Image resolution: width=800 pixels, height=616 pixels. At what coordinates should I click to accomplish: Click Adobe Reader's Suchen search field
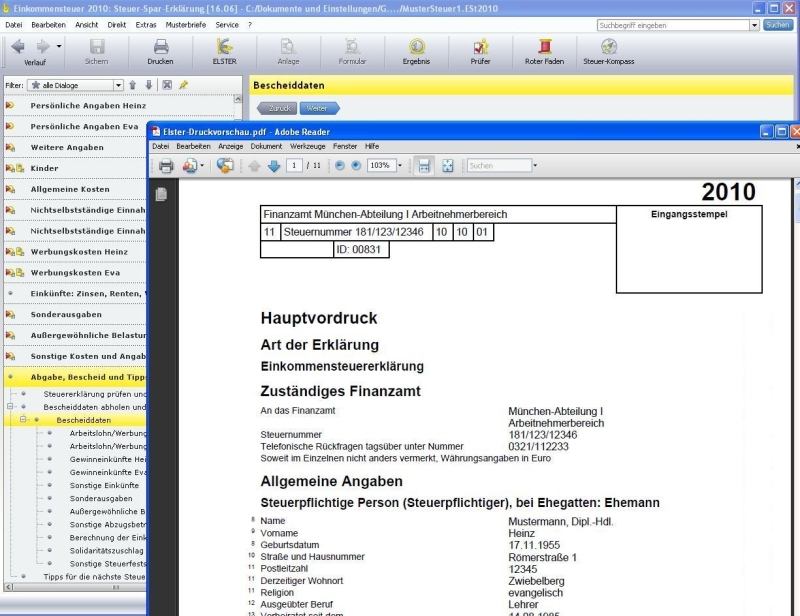[x=499, y=165]
